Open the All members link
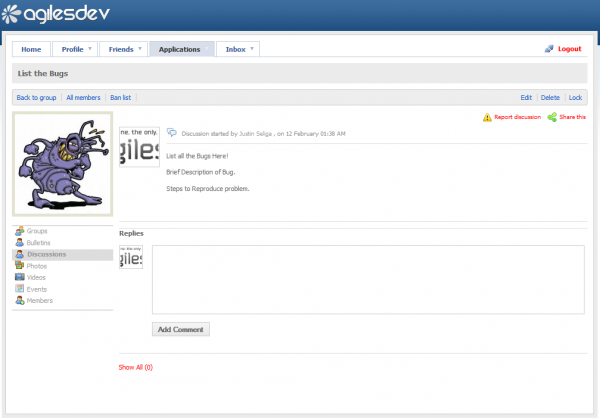This screenshot has height=419, width=600. [x=83, y=98]
